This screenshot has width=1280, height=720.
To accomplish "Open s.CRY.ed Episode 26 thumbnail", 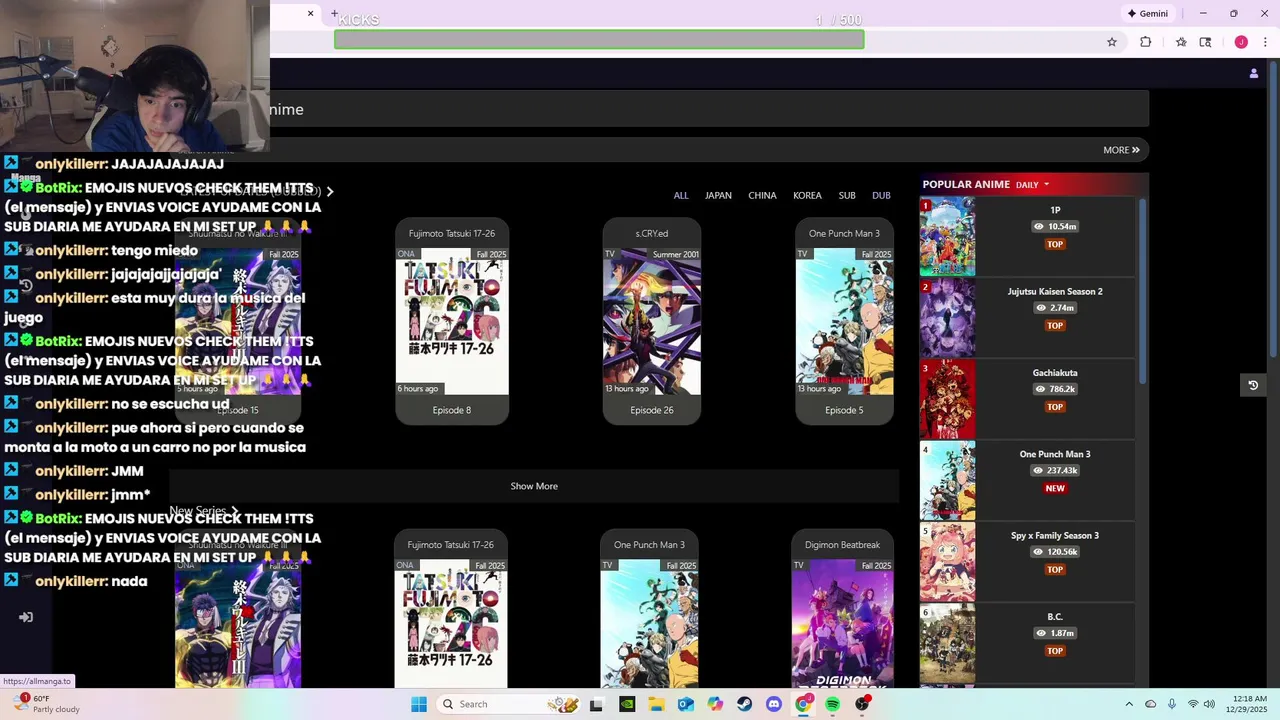I will (x=652, y=321).
